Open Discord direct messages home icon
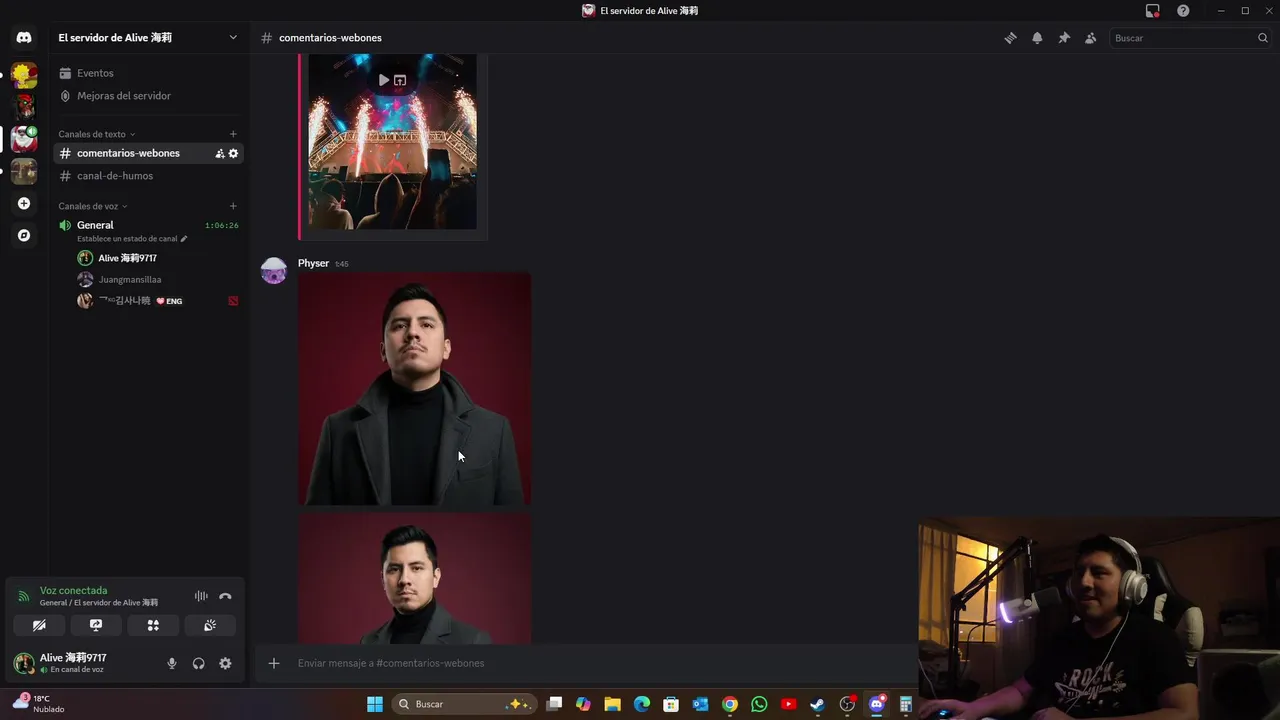 24,38
